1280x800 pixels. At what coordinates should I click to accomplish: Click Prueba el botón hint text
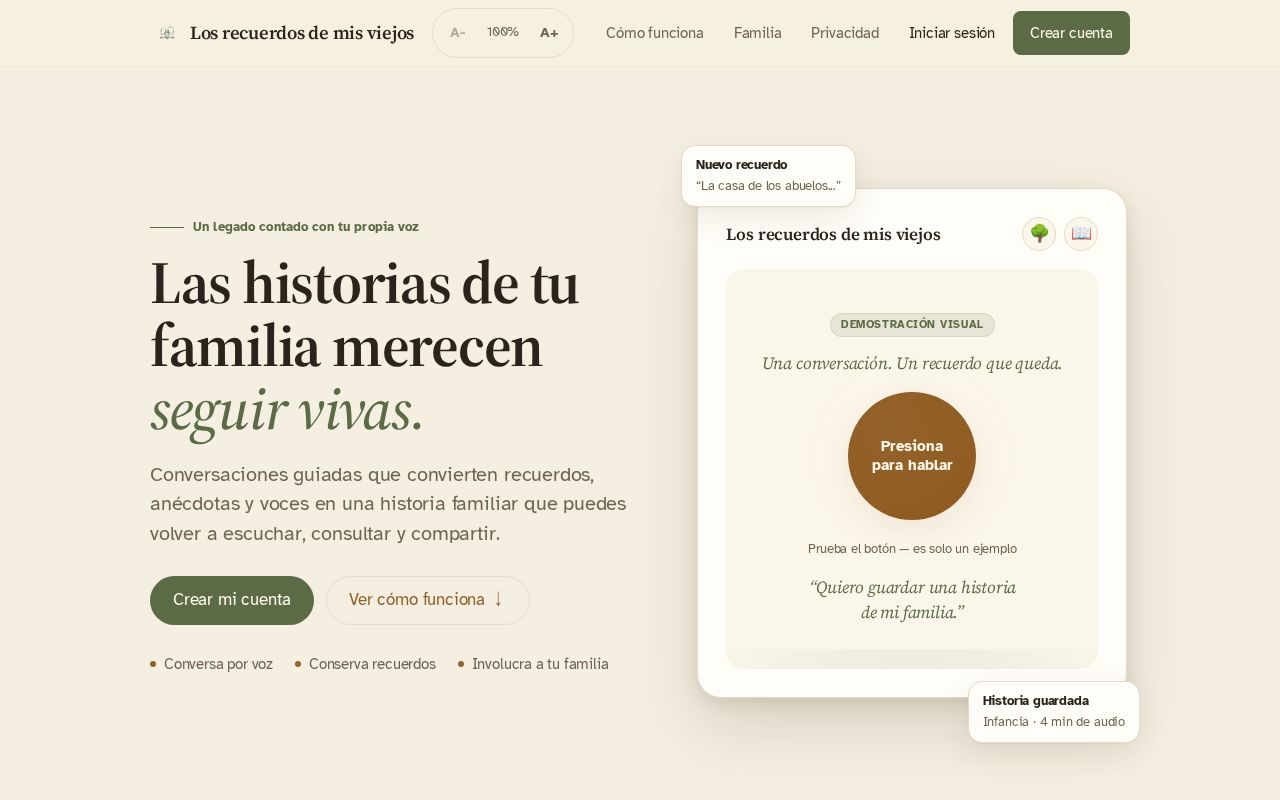point(912,549)
